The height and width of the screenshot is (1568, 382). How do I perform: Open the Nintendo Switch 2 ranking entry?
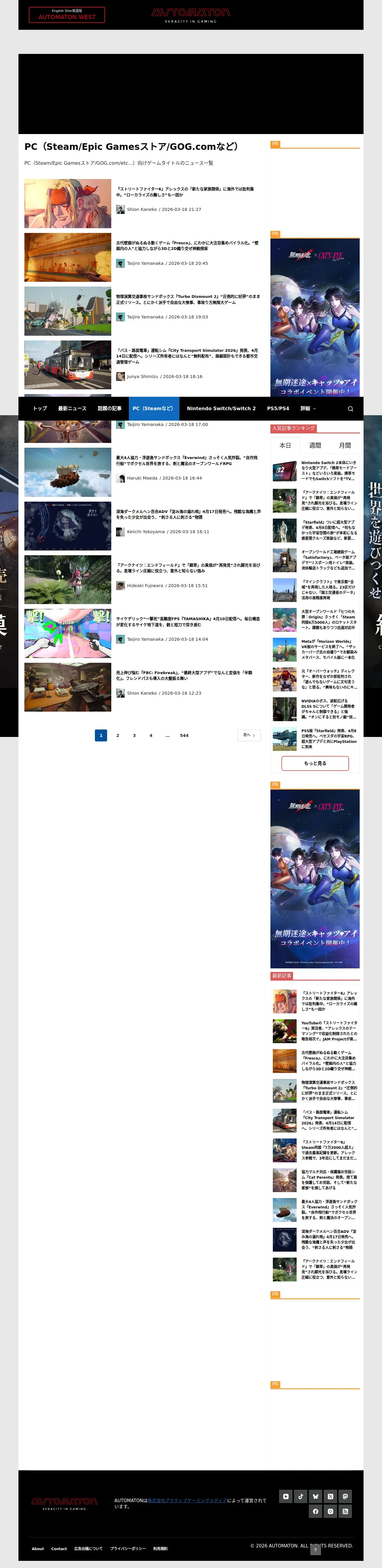click(315, 471)
